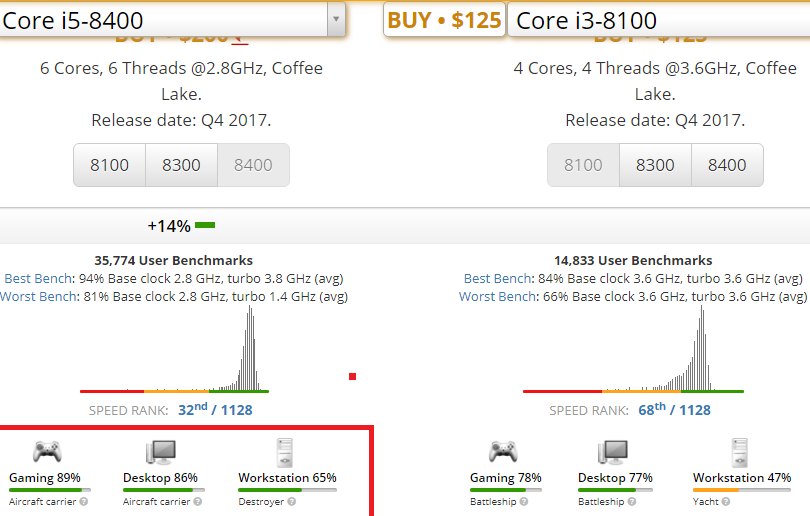
Task: Click the tower icon above Workstation 47%
Action: 740,452
